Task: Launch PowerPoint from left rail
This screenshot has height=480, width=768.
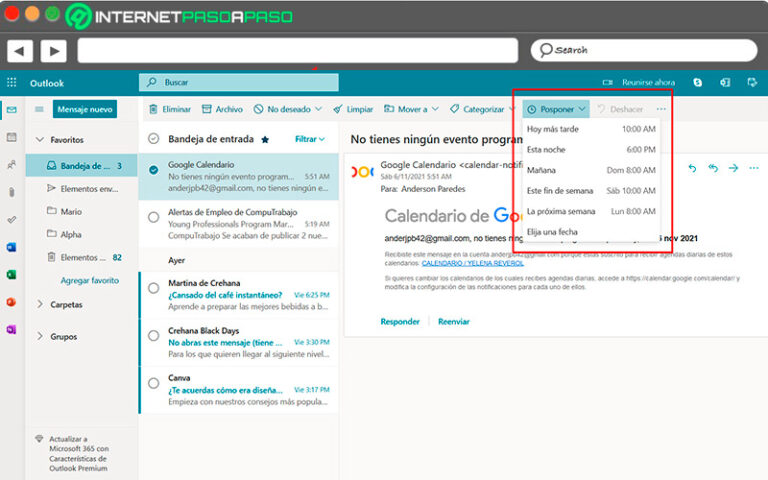Action: [12, 302]
